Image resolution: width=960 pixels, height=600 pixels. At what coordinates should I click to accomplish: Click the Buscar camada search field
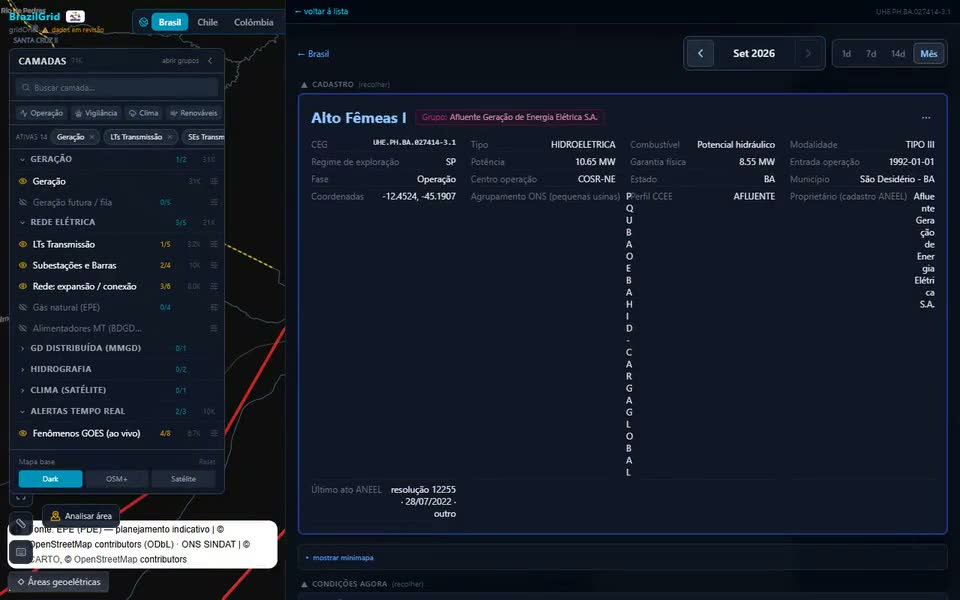(117, 88)
